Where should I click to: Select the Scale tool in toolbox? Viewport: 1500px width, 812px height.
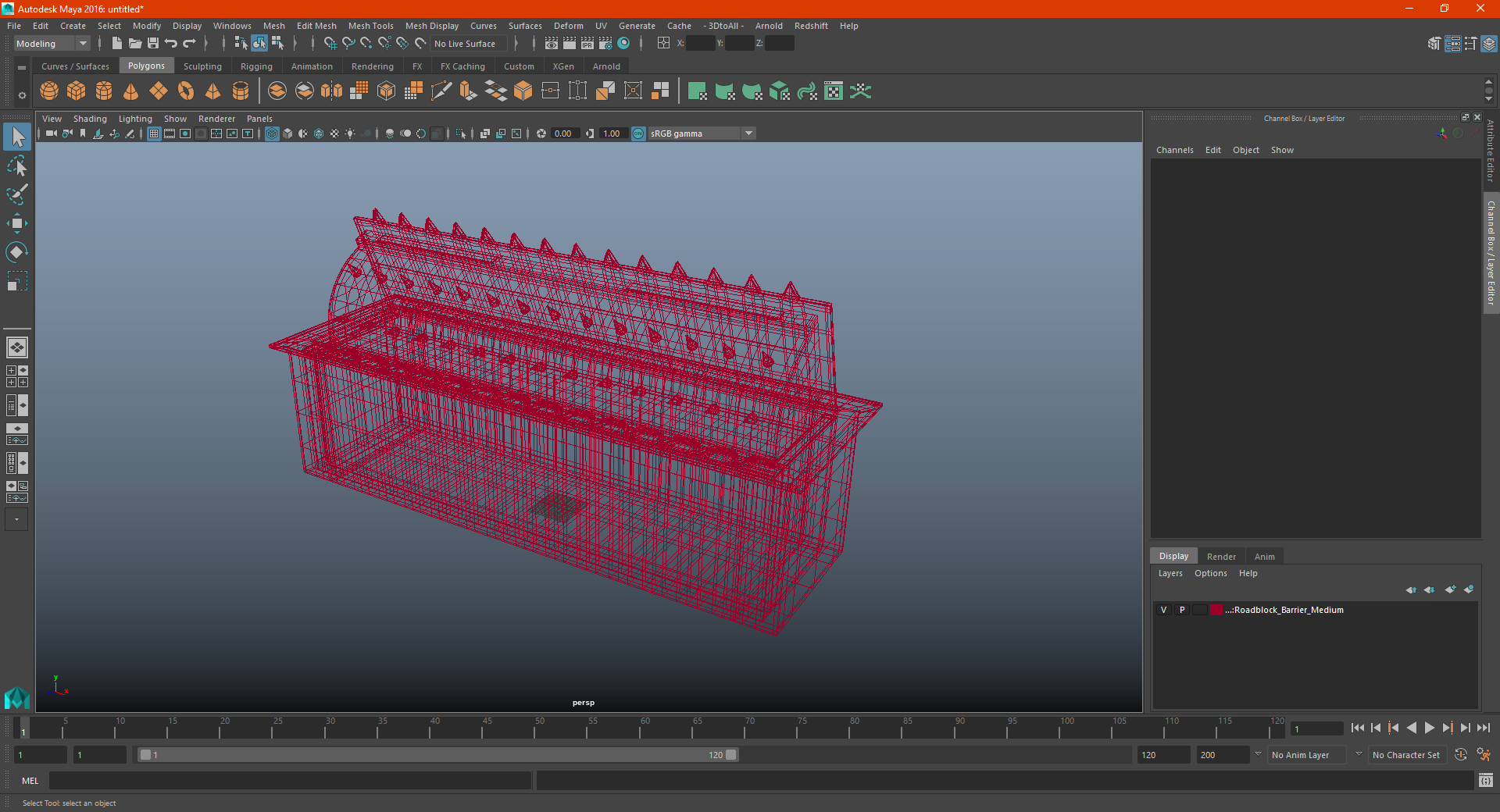(x=16, y=281)
